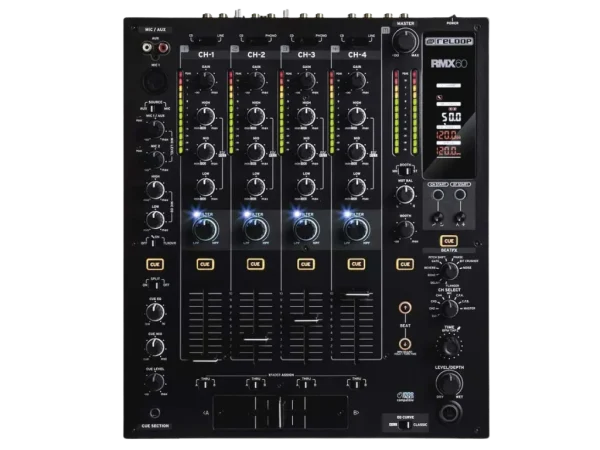Click the CH-2 volume fader handle

pyautogui.click(x=256, y=339)
